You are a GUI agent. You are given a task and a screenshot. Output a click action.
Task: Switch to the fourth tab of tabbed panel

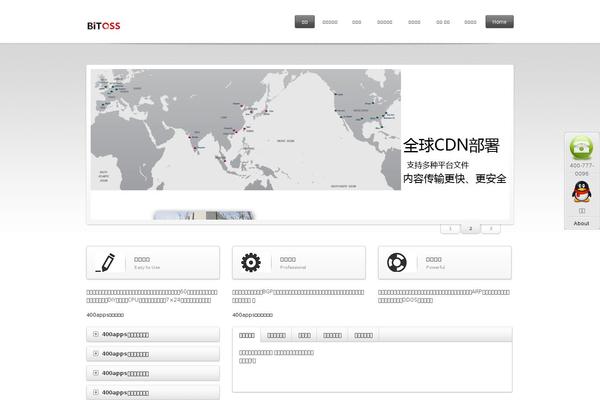tap(332, 335)
